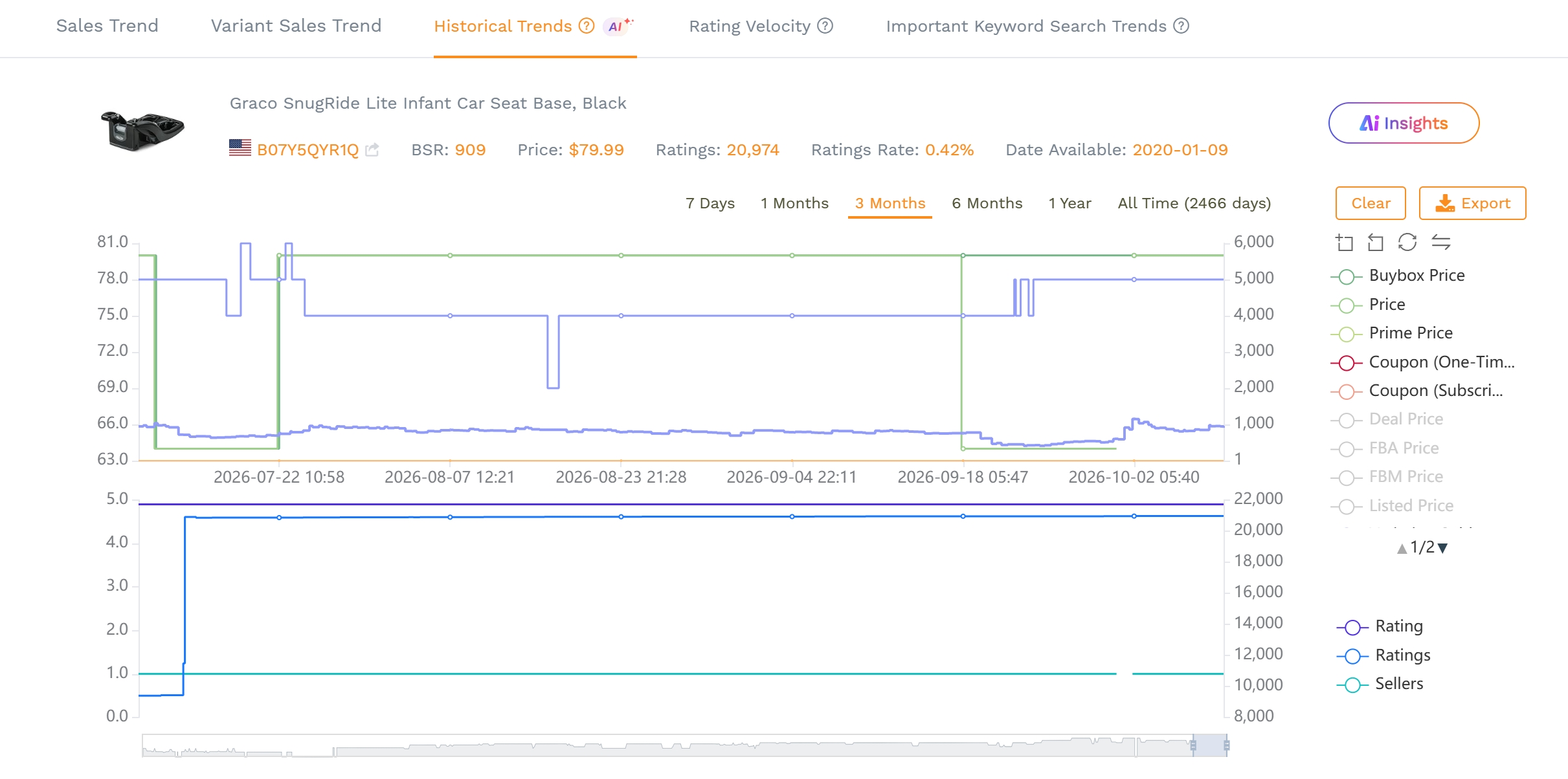Open external link icon next to B07Y5QYR1Q

coord(372,150)
